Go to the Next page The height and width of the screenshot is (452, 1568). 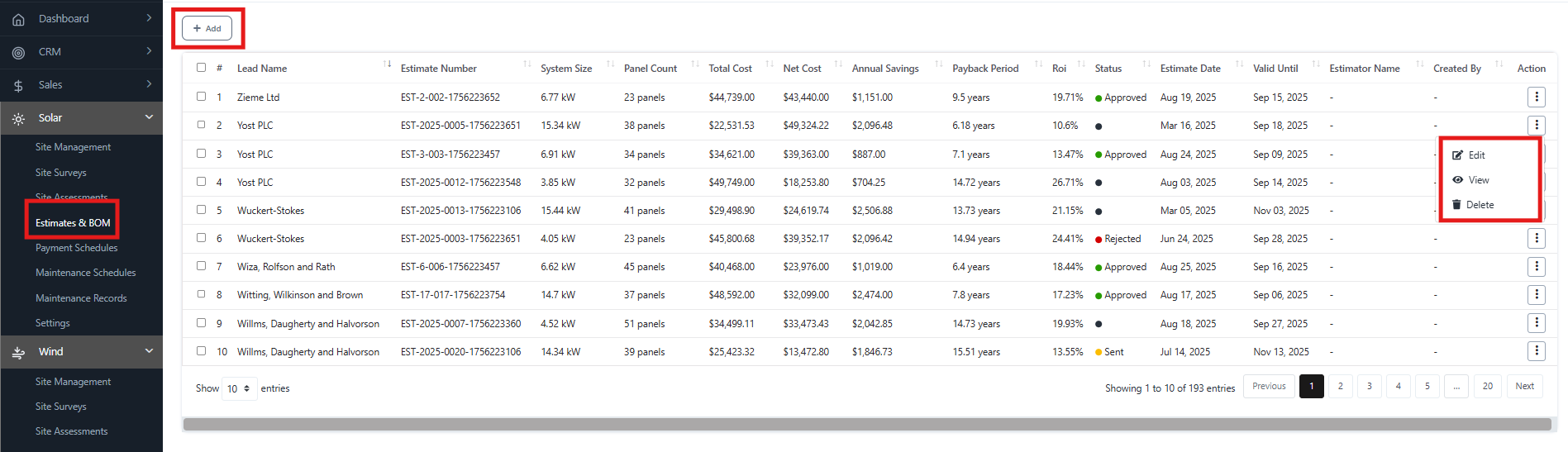tap(1524, 386)
